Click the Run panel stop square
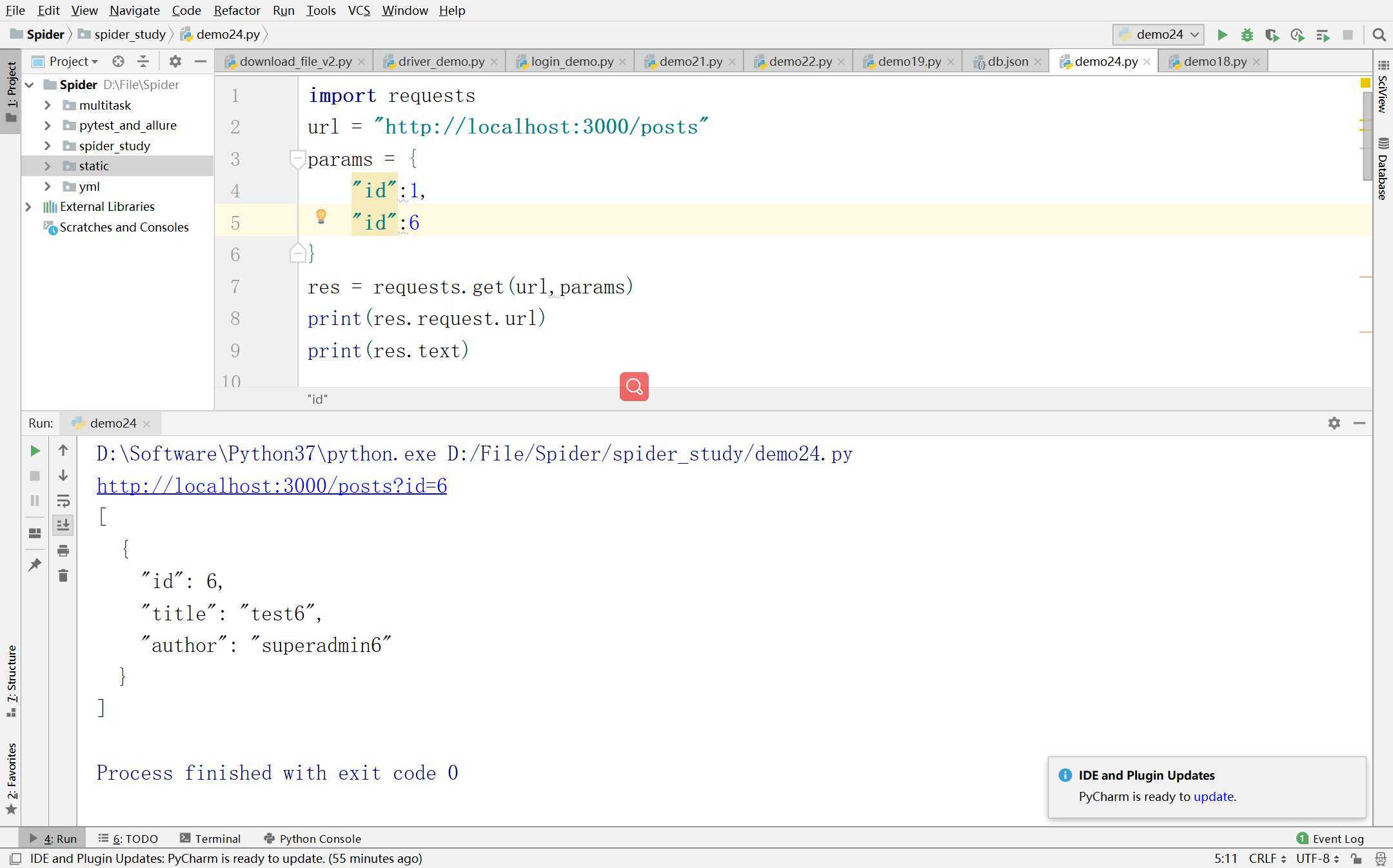This screenshot has height=868, width=1393. tap(35, 476)
